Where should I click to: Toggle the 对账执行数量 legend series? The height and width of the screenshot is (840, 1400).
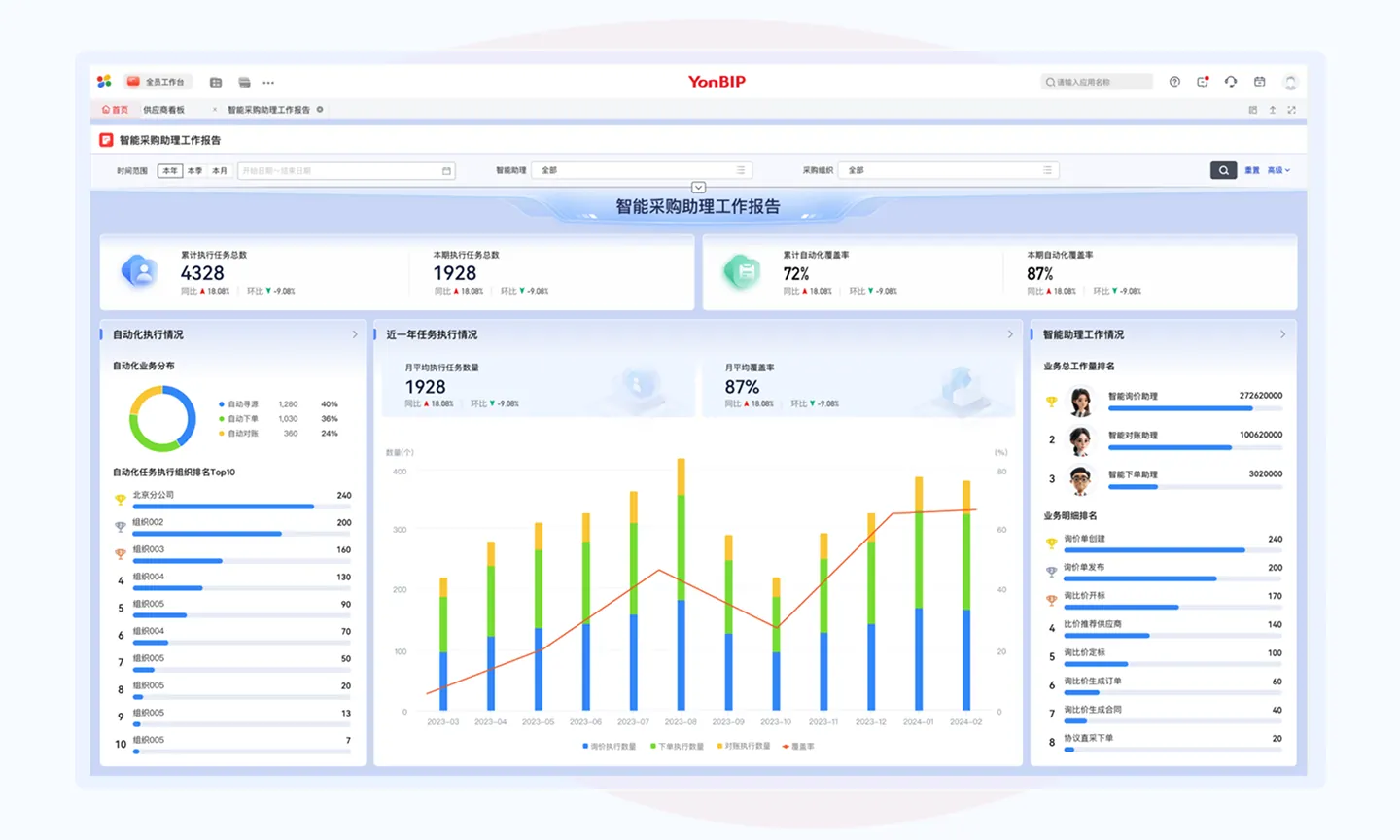[744, 747]
